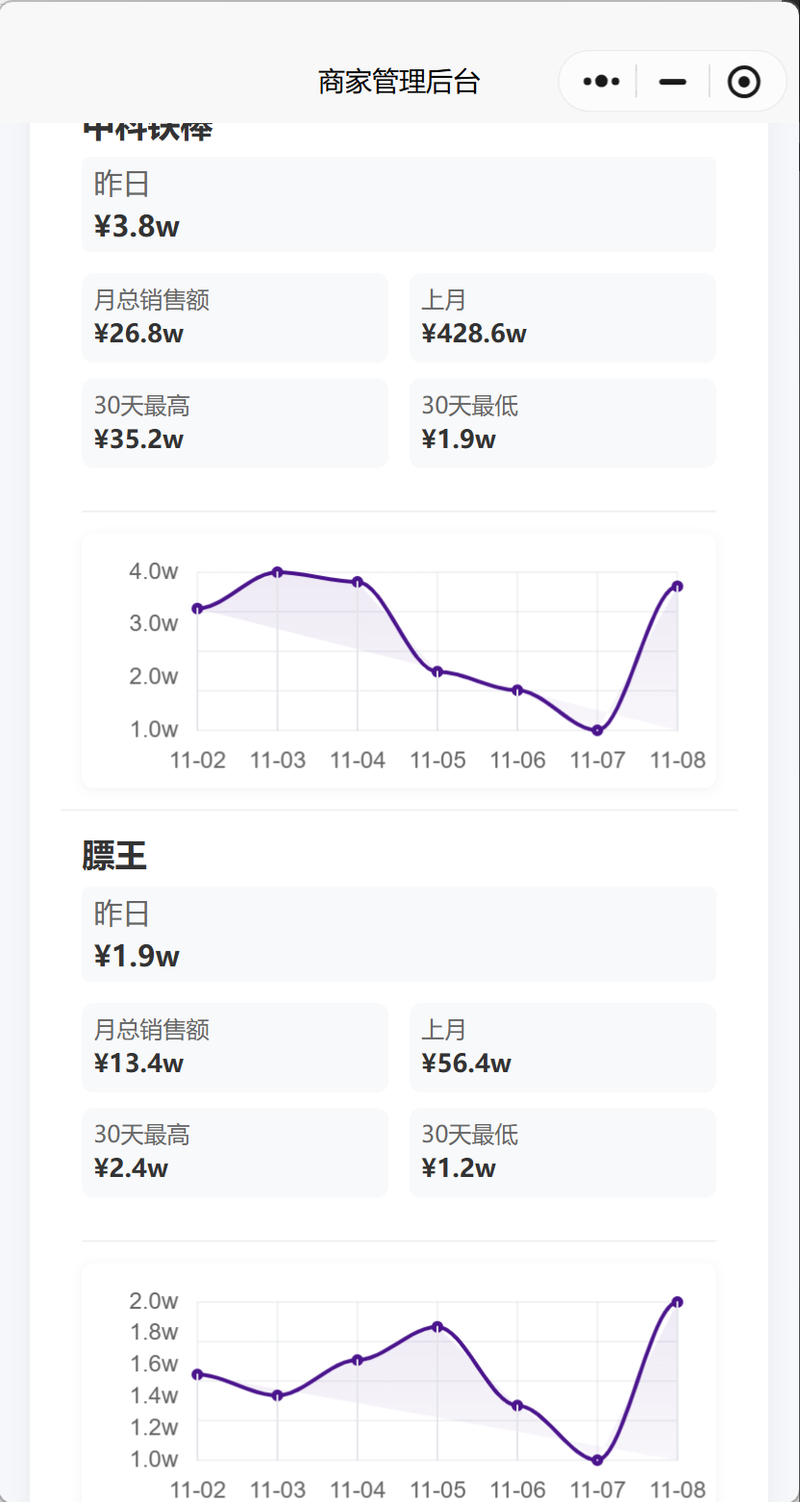Select the 30天最高 ¥35.2w card
The image size is (800, 1502).
pos(234,423)
